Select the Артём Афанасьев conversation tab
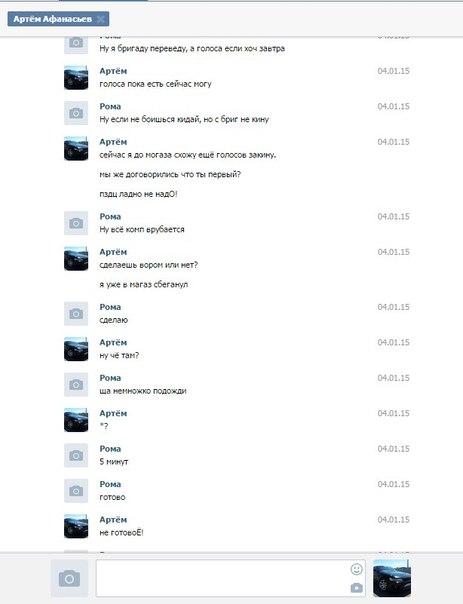This screenshot has height=604, width=463. click(53, 19)
